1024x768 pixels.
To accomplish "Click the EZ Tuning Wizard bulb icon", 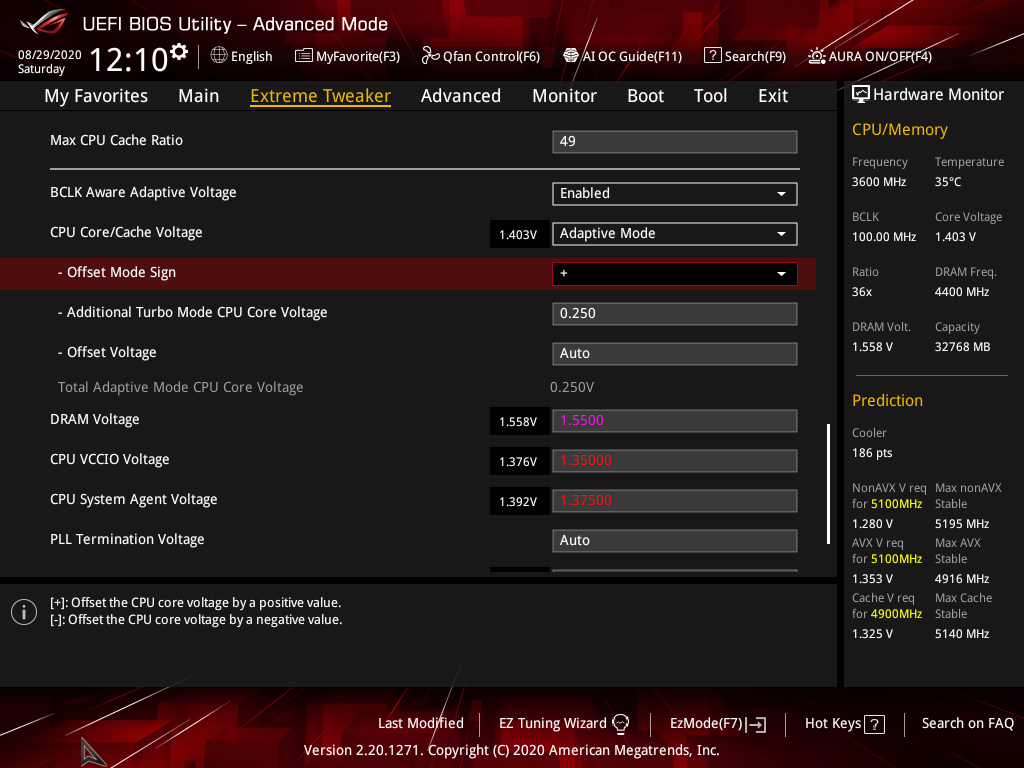I will coord(620,724).
